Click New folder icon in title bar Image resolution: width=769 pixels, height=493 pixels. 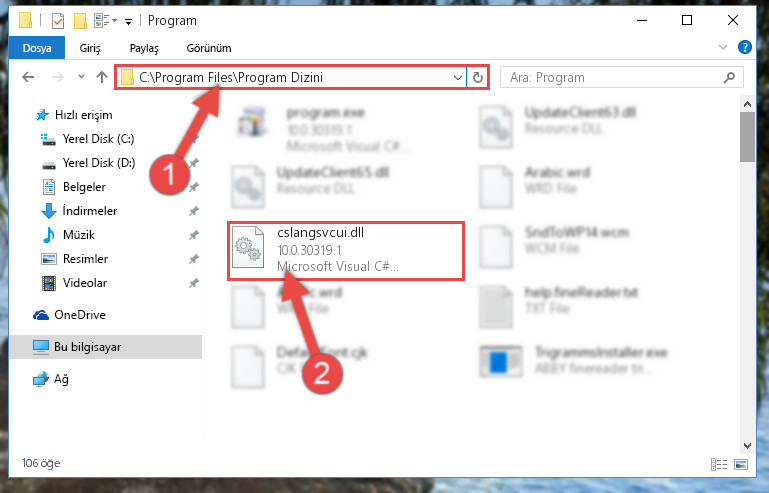tap(80, 21)
